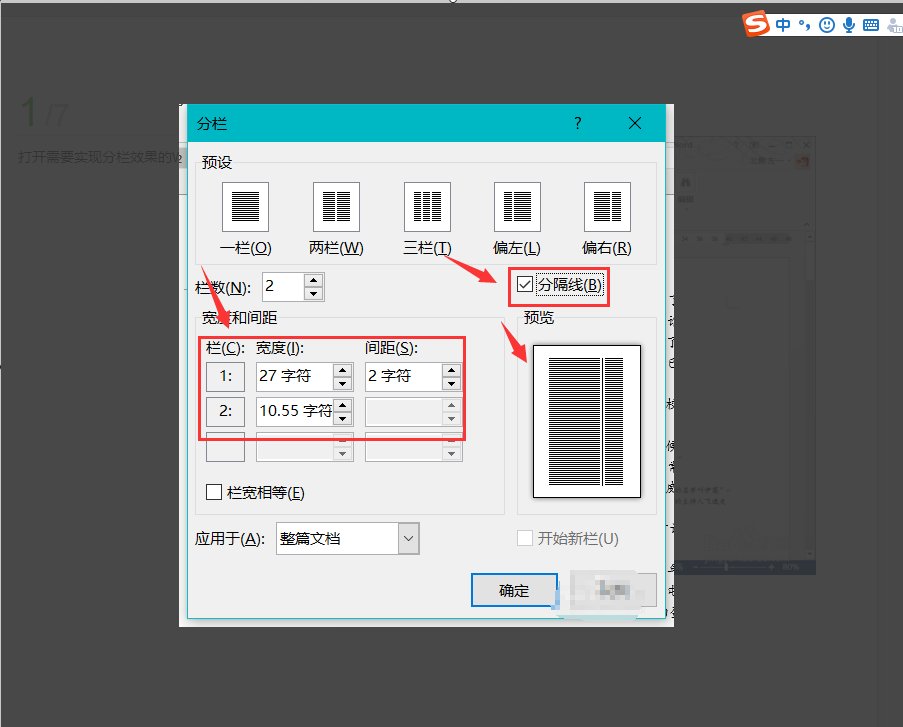Open the 应用于 scope dropdown
This screenshot has width=903, height=727.
pos(407,538)
